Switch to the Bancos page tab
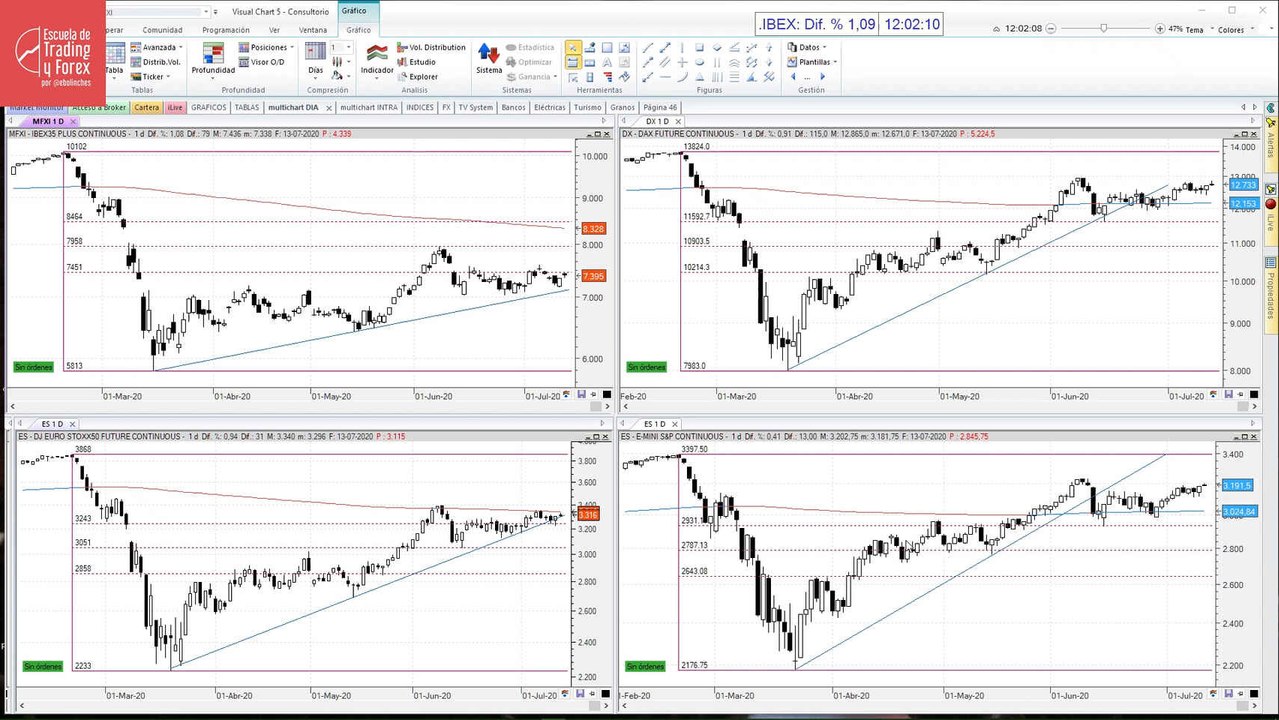The image size is (1279, 720). [514, 107]
